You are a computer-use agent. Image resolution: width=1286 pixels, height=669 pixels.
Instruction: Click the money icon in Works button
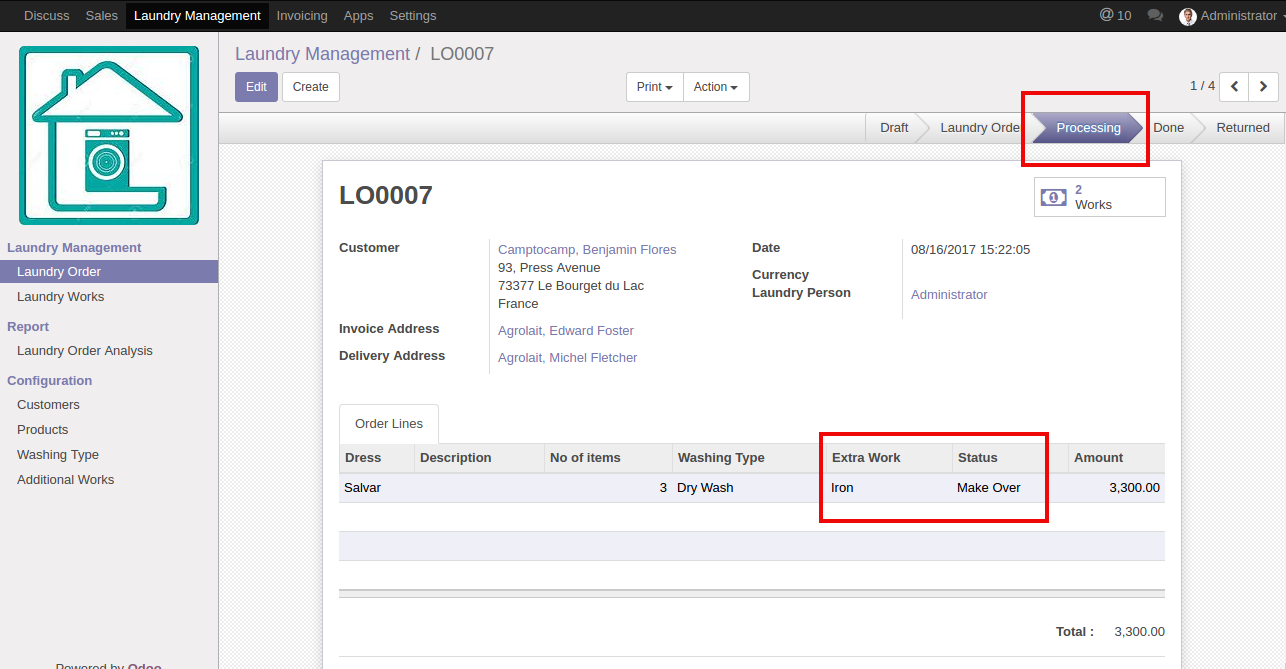[x=1053, y=197]
